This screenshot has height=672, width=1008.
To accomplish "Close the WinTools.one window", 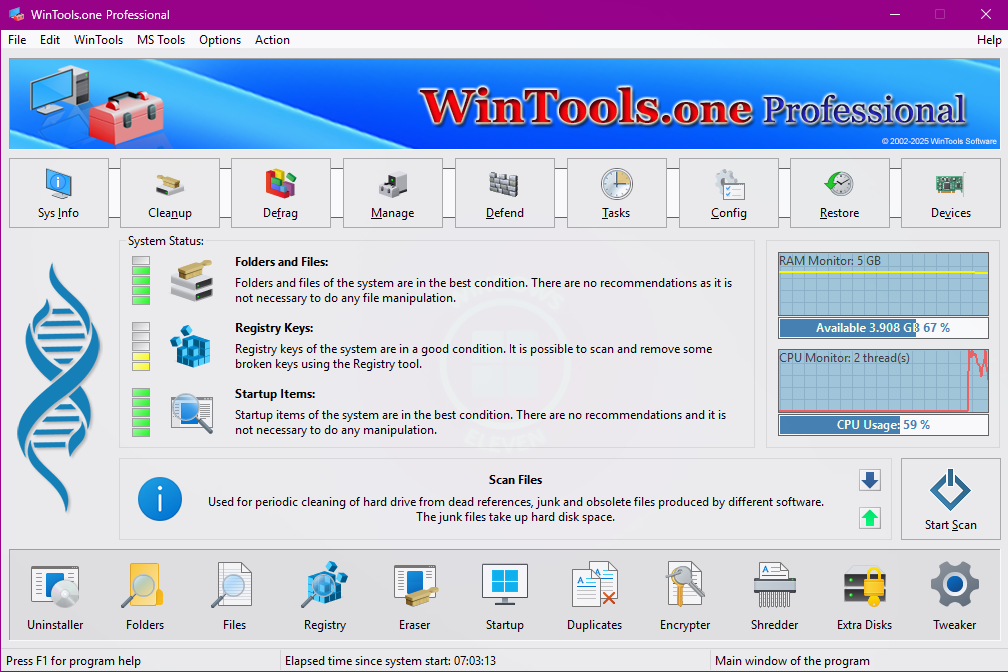I will (x=986, y=14).
